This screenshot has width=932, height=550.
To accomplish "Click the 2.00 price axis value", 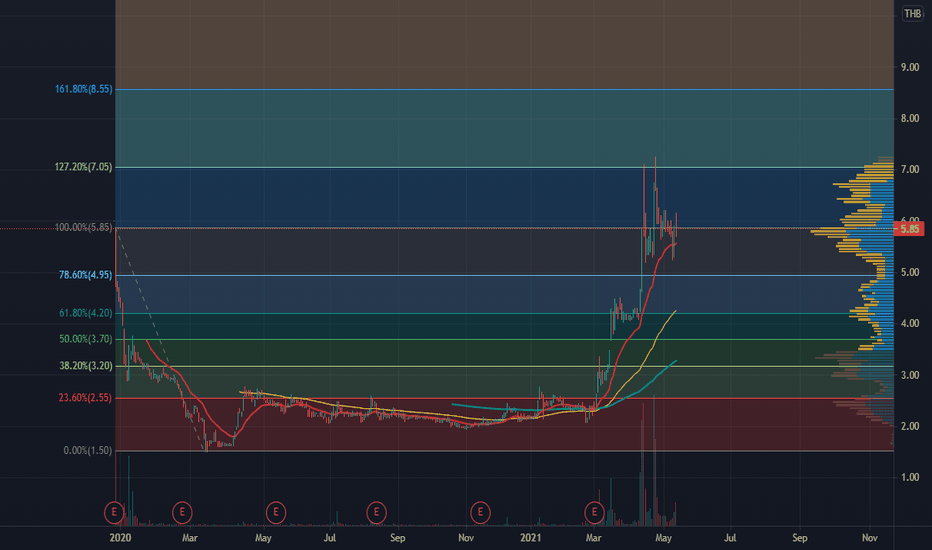I will tap(910, 426).
